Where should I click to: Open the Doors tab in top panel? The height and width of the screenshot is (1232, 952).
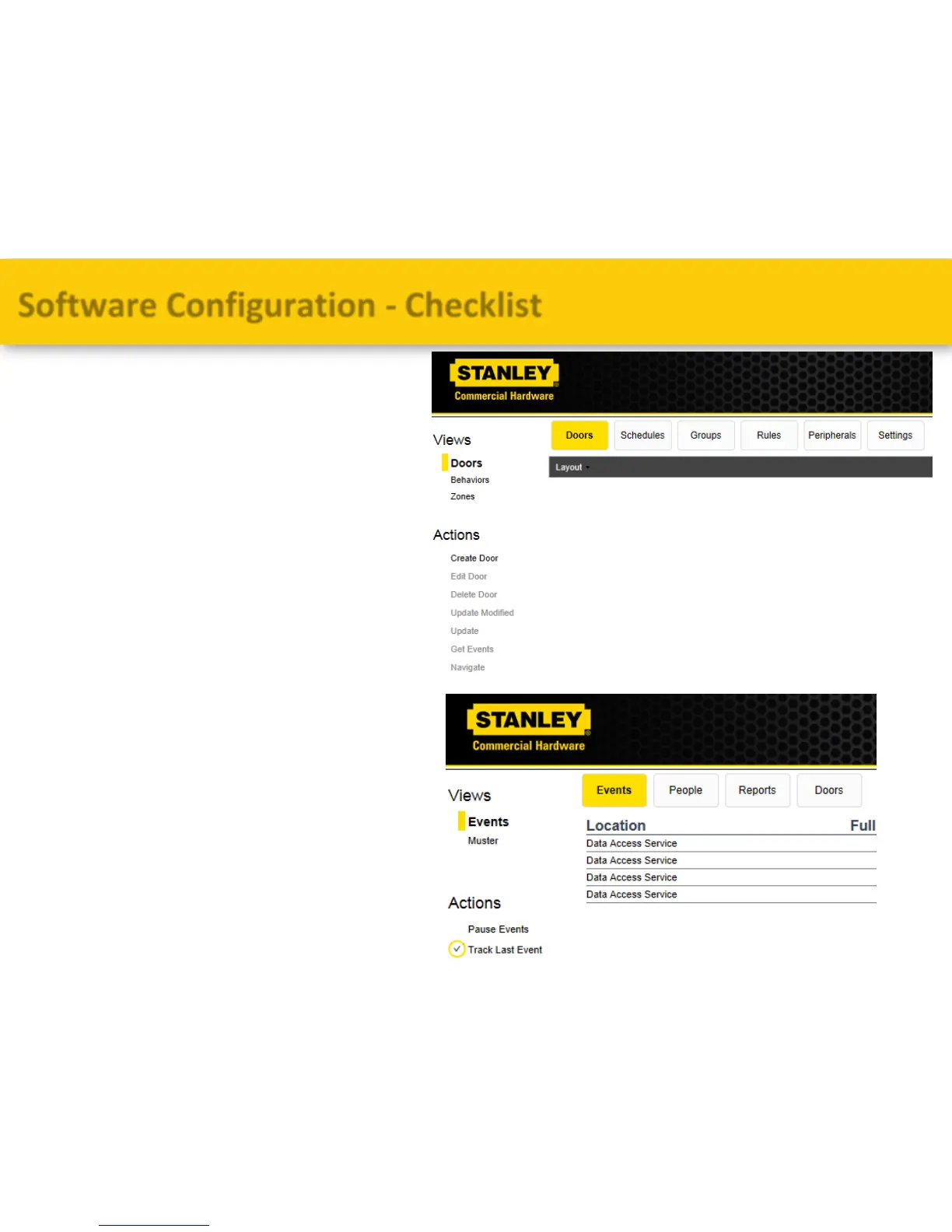coord(579,436)
